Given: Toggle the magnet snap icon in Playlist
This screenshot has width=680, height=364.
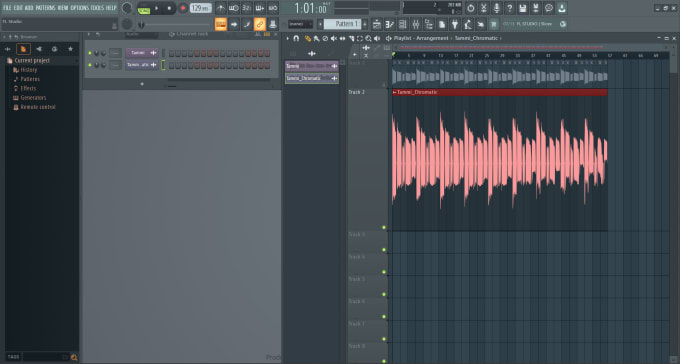Looking at the screenshot, I should pos(296,39).
